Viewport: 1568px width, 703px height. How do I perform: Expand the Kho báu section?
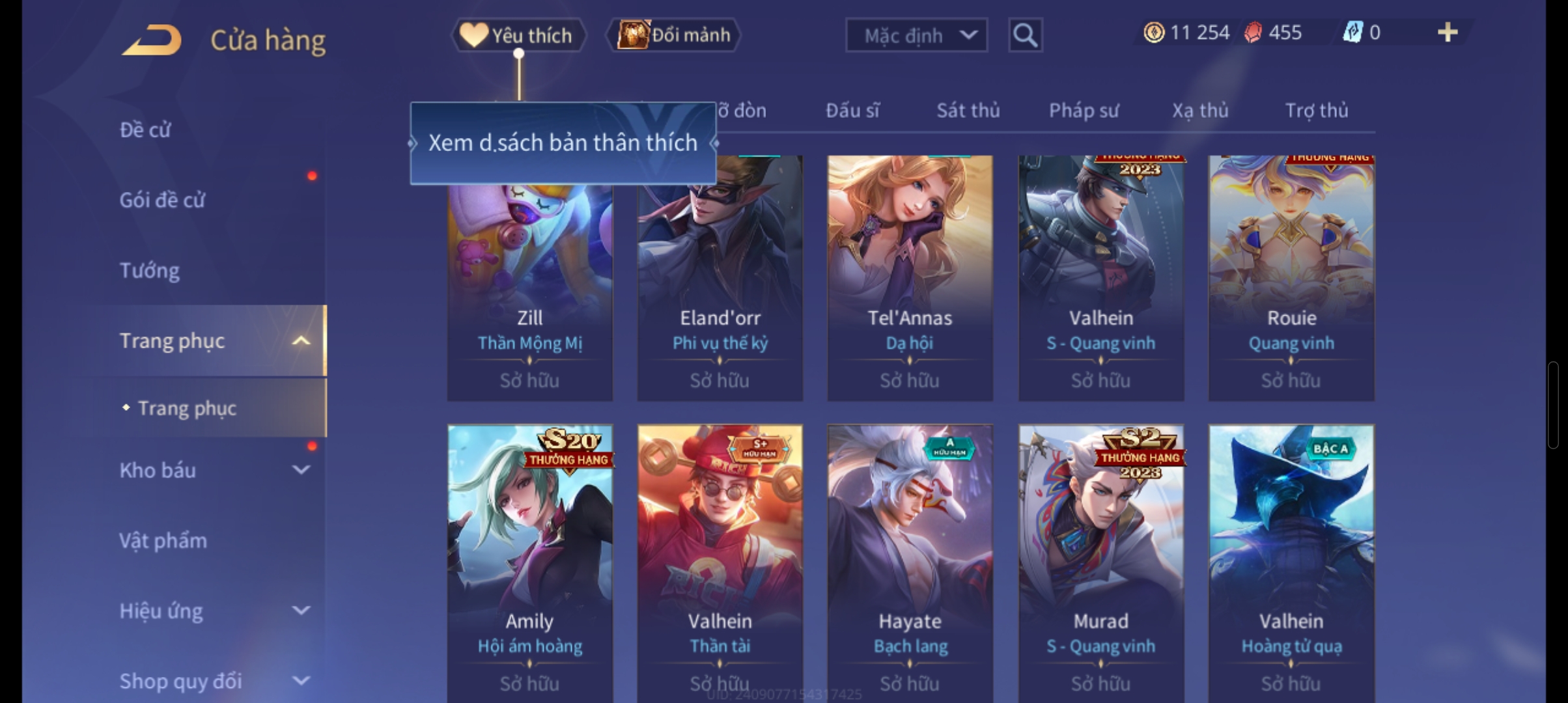(301, 469)
